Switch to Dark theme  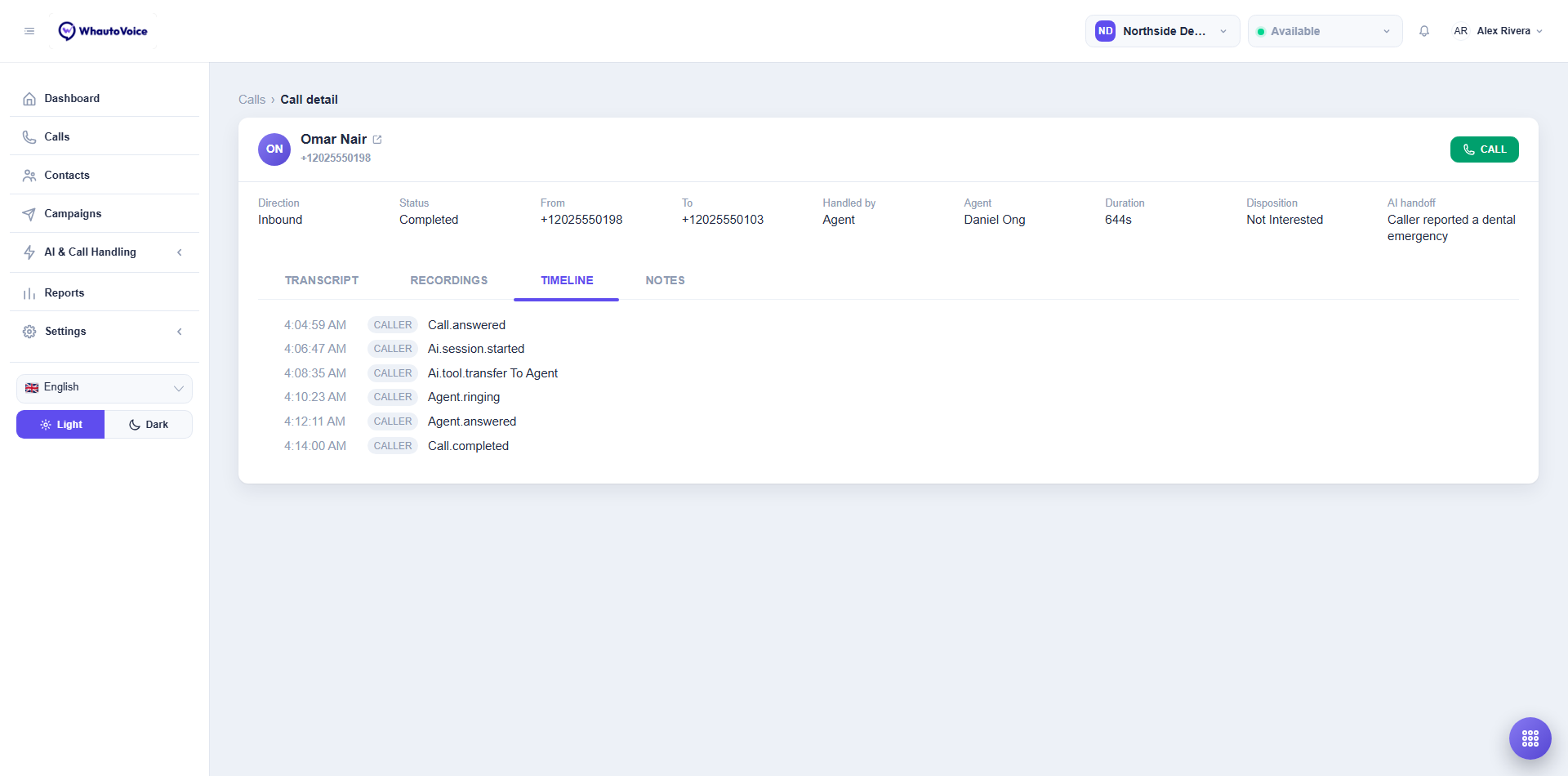(149, 425)
